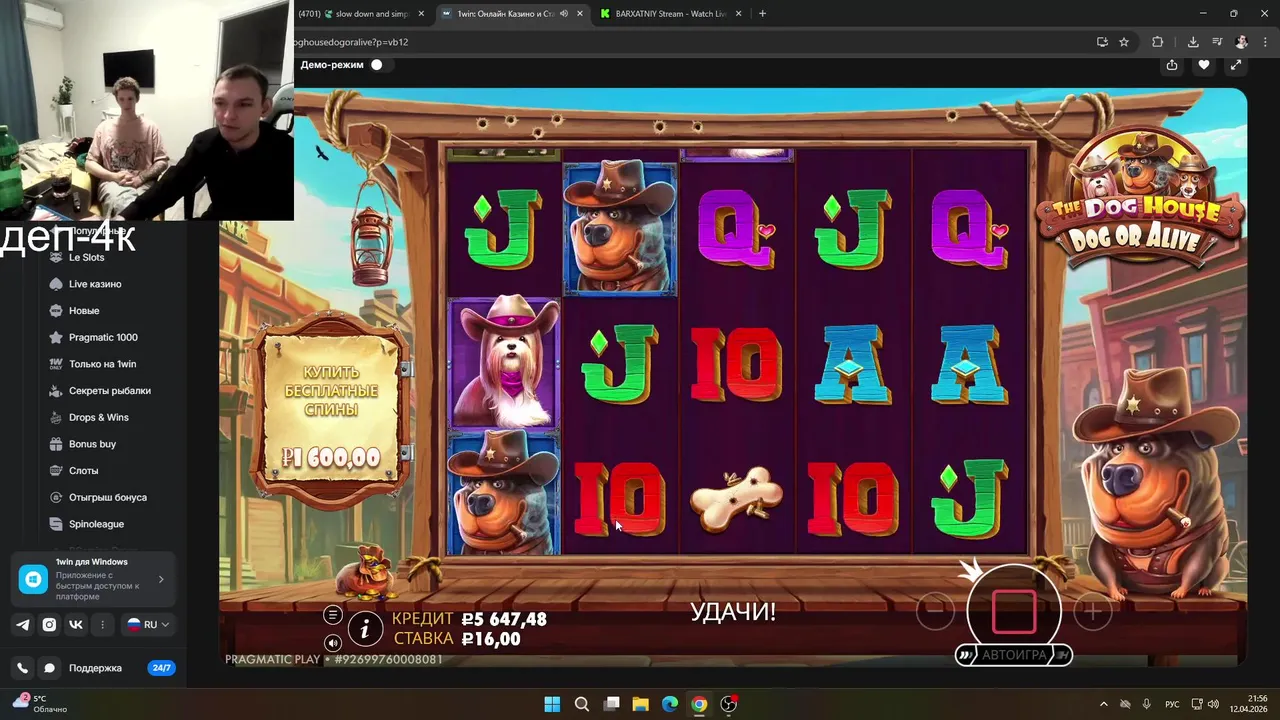Open support chat bubble icon
The height and width of the screenshot is (720, 1280).
49,668
